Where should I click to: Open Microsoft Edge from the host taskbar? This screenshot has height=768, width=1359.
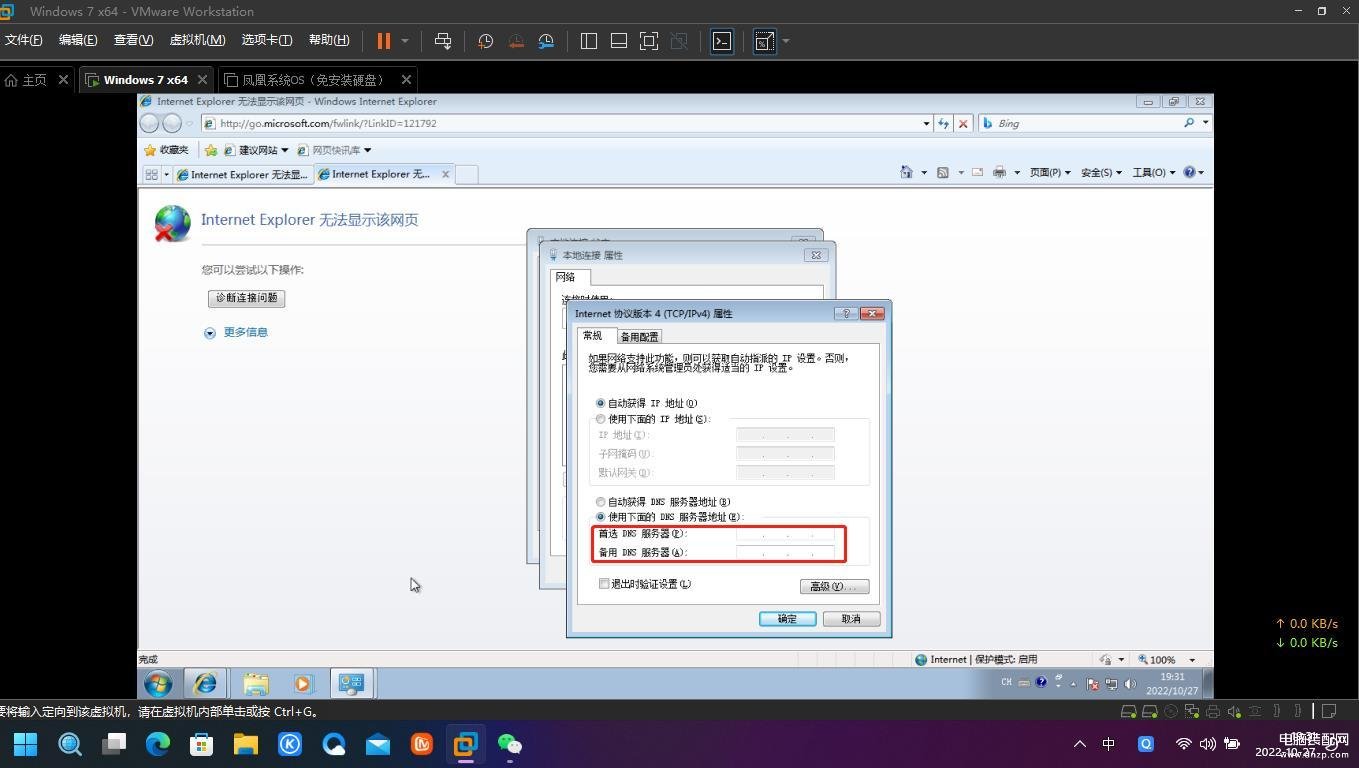[x=158, y=744]
